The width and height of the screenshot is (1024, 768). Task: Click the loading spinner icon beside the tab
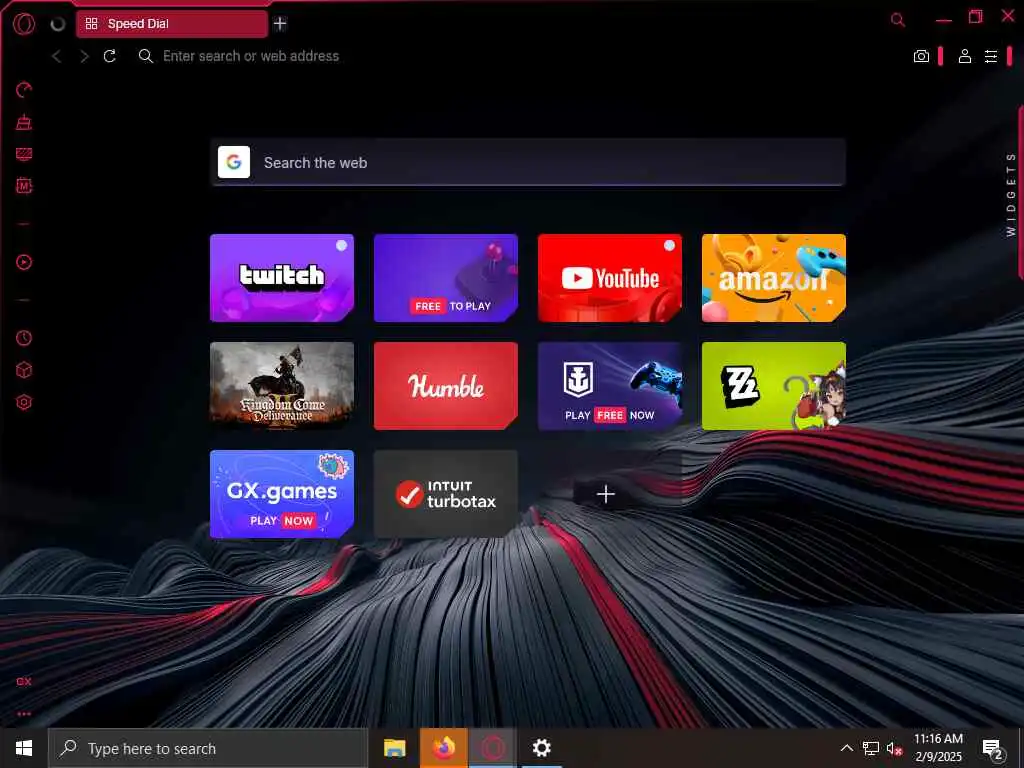click(58, 24)
